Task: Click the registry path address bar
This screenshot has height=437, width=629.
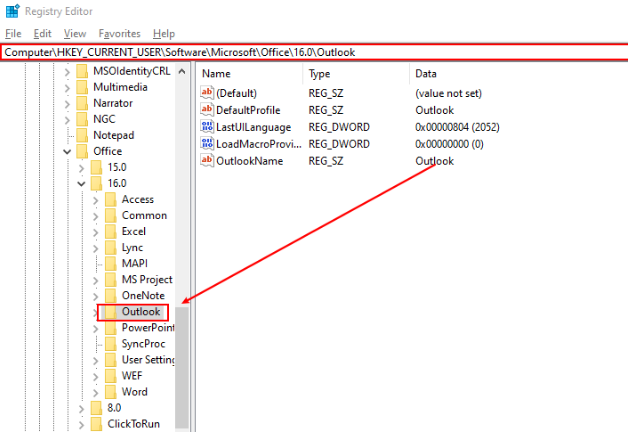Action: coord(314,52)
